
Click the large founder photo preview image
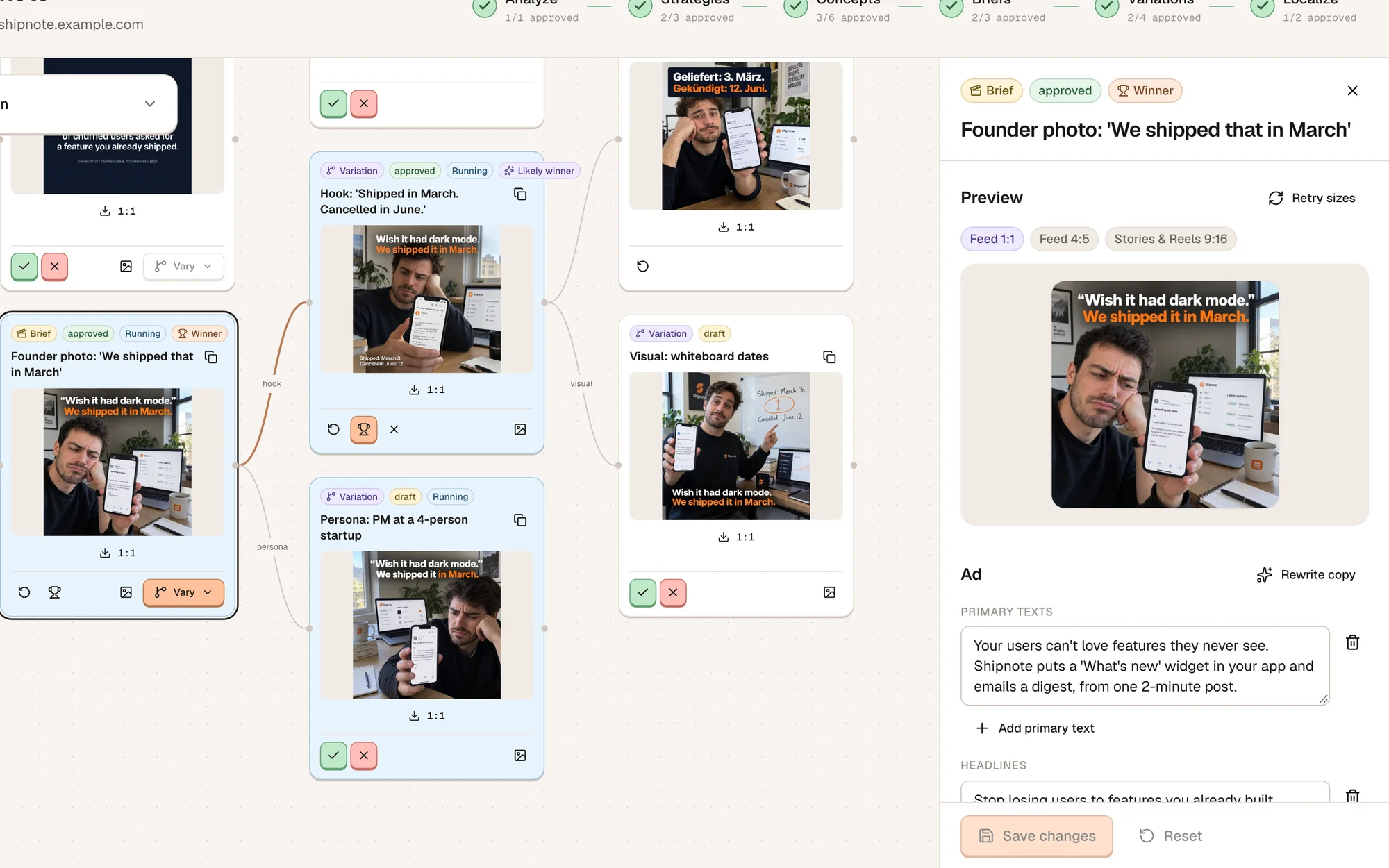pos(1165,394)
